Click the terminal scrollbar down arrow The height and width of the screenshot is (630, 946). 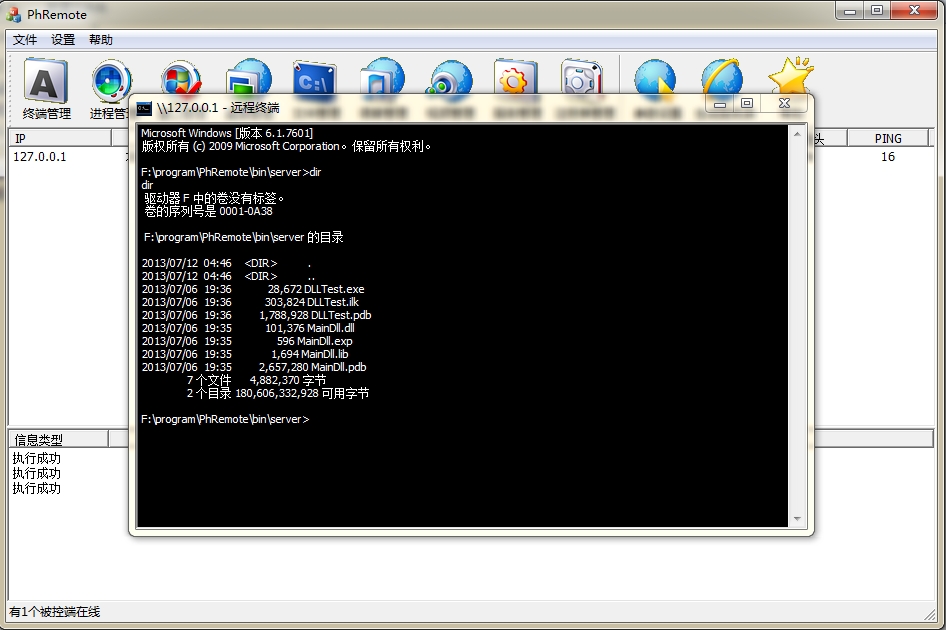pyautogui.click(x=797, y=519)
